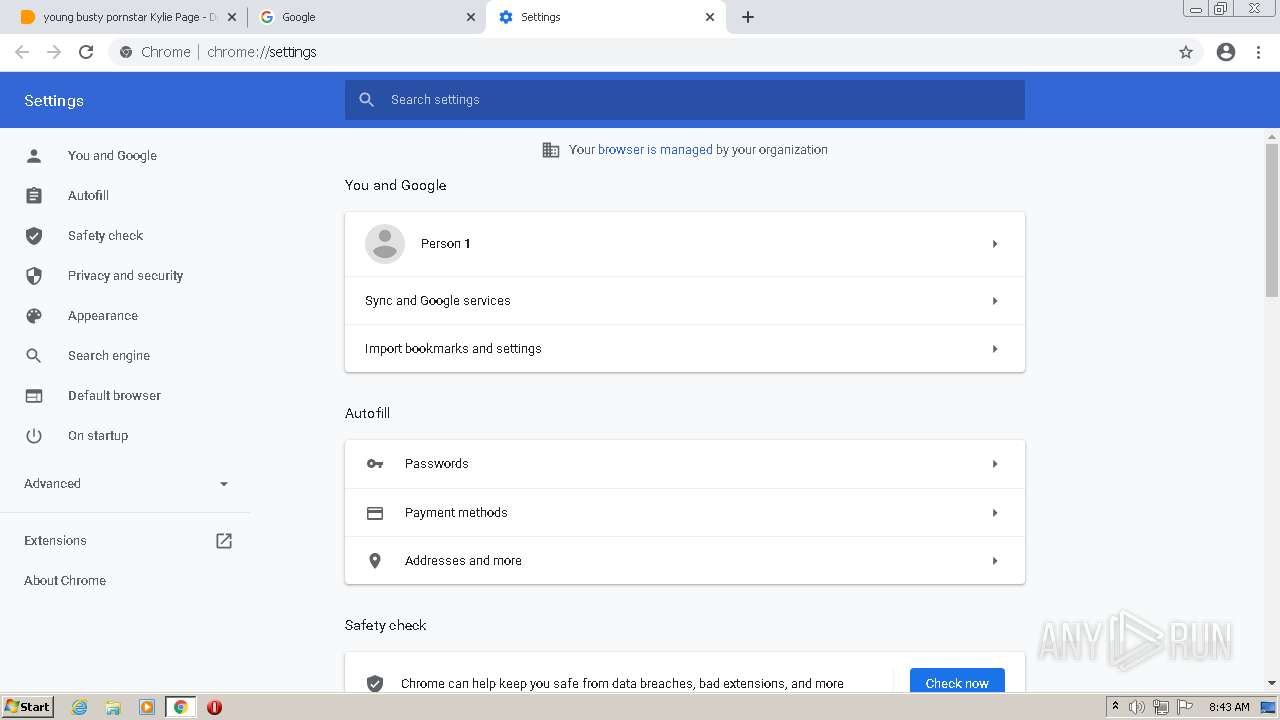
Task: Click the Payment methods card icon
Action: [375, 513]
